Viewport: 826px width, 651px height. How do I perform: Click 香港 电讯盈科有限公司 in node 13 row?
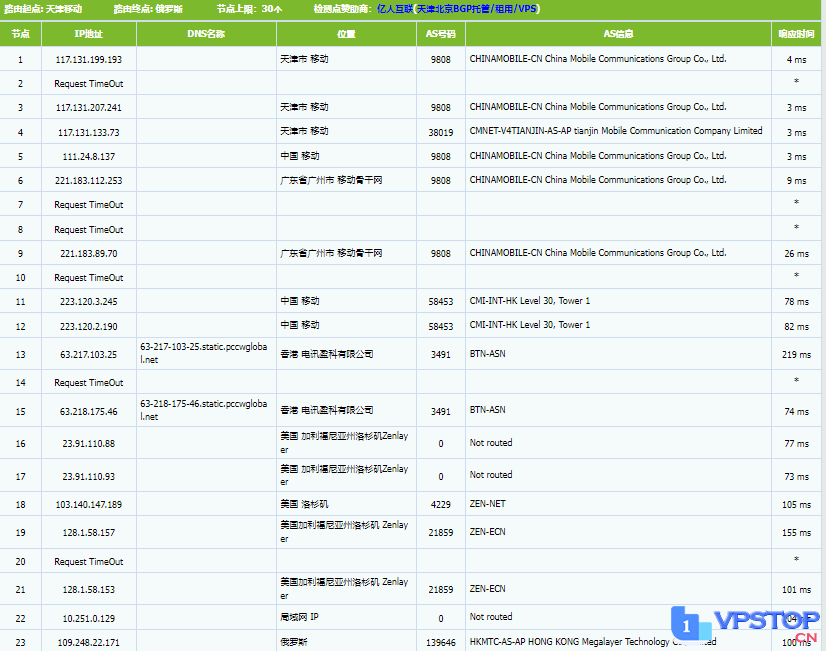coord(327,354)
